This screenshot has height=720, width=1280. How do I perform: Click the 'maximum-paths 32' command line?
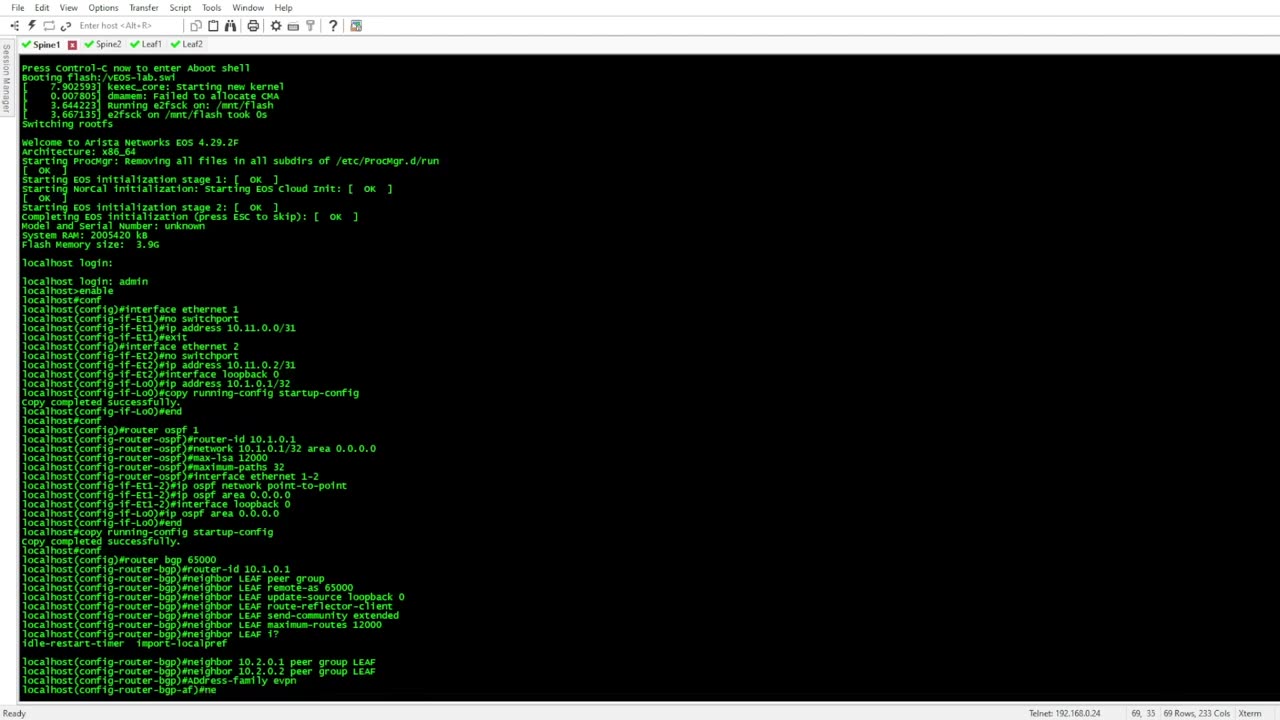point(153,467)
